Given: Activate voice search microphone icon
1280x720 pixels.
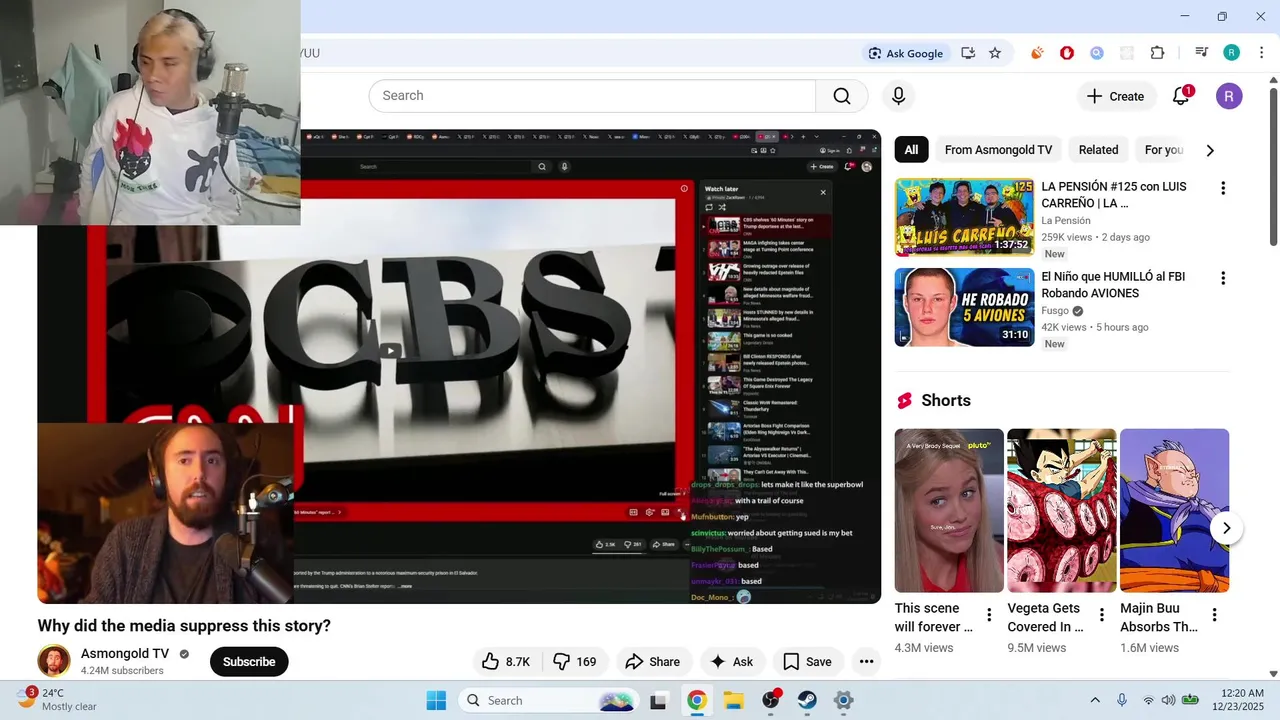Looking at the screenshot, I should (898, 96).
